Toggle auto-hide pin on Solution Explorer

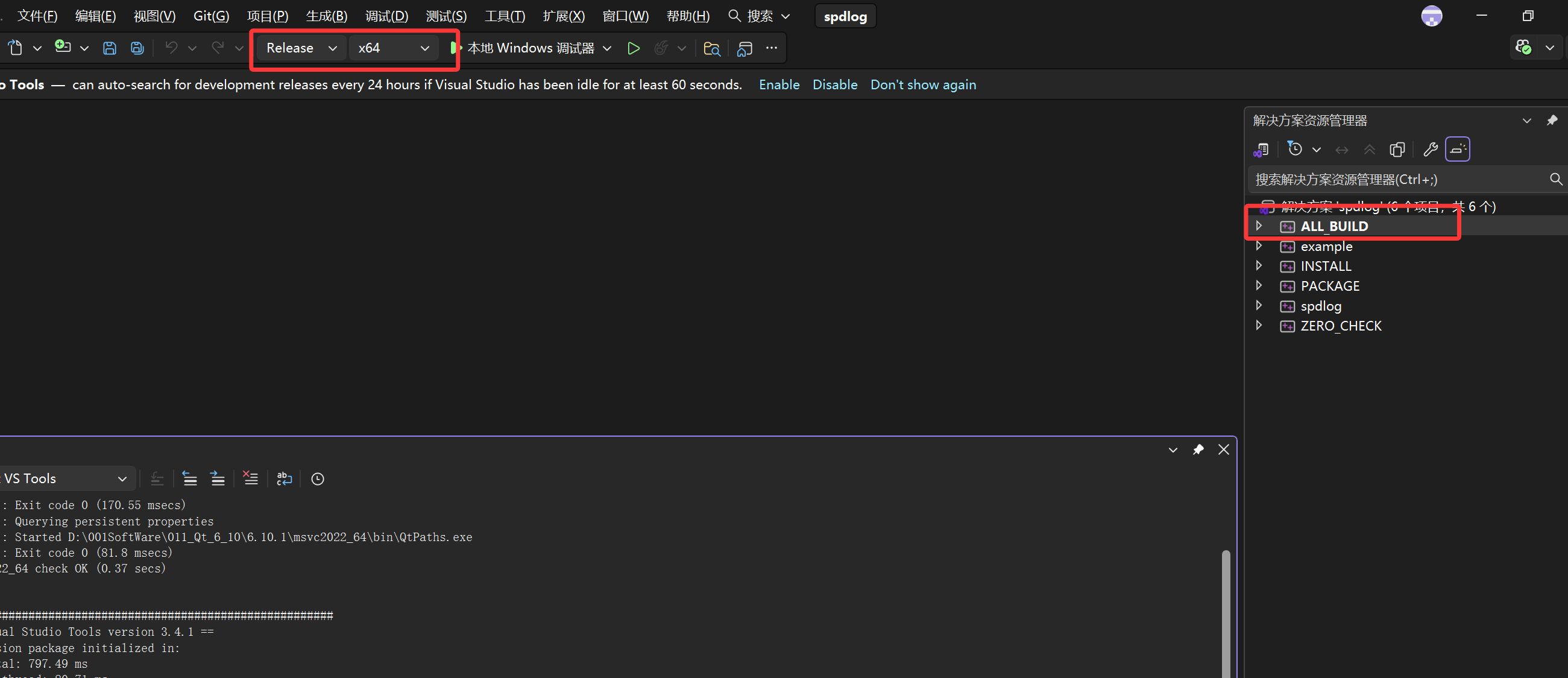1552,121
